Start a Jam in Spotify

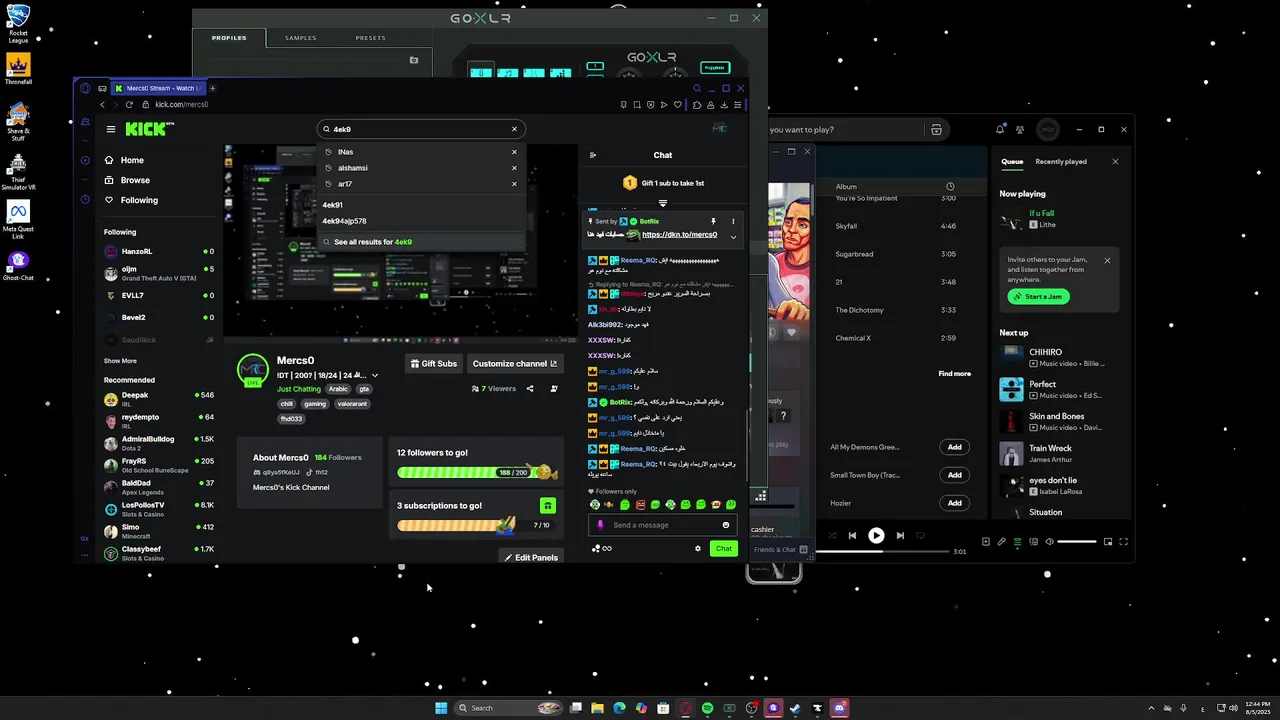(x=1039, y=296)
